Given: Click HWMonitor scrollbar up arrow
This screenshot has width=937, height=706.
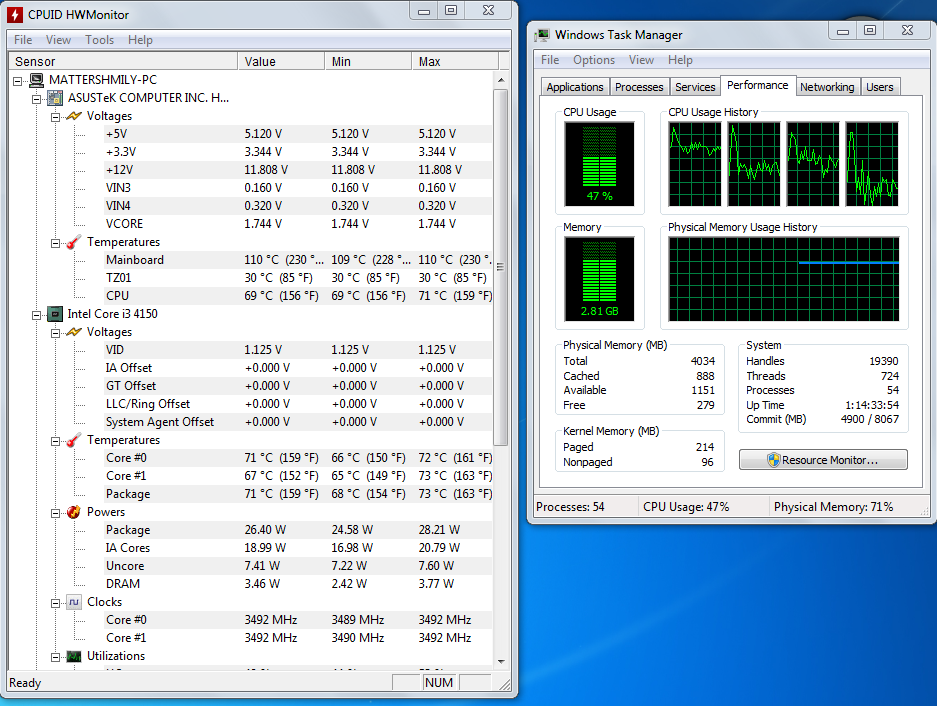Looking at the screenshot, I should pos(501,80).
